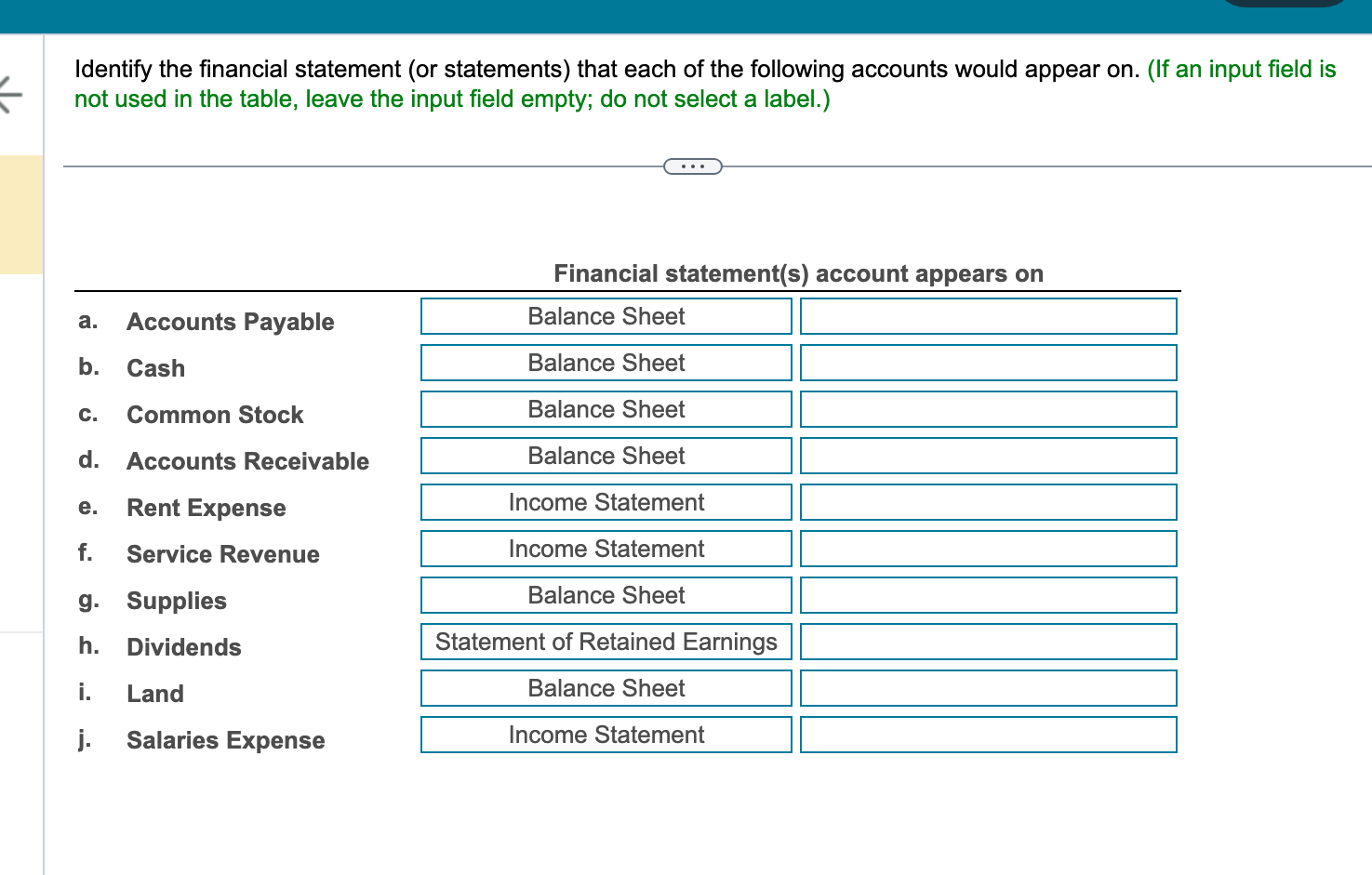Screen dimensions: 1372x875
Task: Open the Common Stock answer dropdown
Action: [x=606, y=409]
